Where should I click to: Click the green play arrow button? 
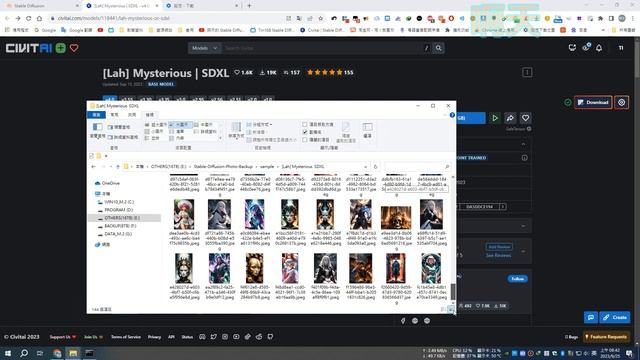coord(495,118)
